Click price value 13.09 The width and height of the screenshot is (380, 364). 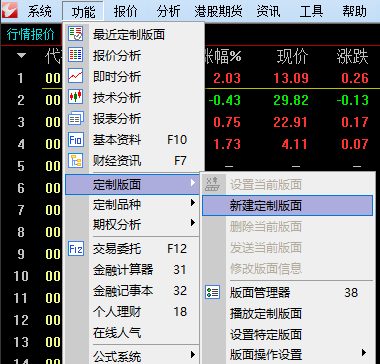click(291, 79)
